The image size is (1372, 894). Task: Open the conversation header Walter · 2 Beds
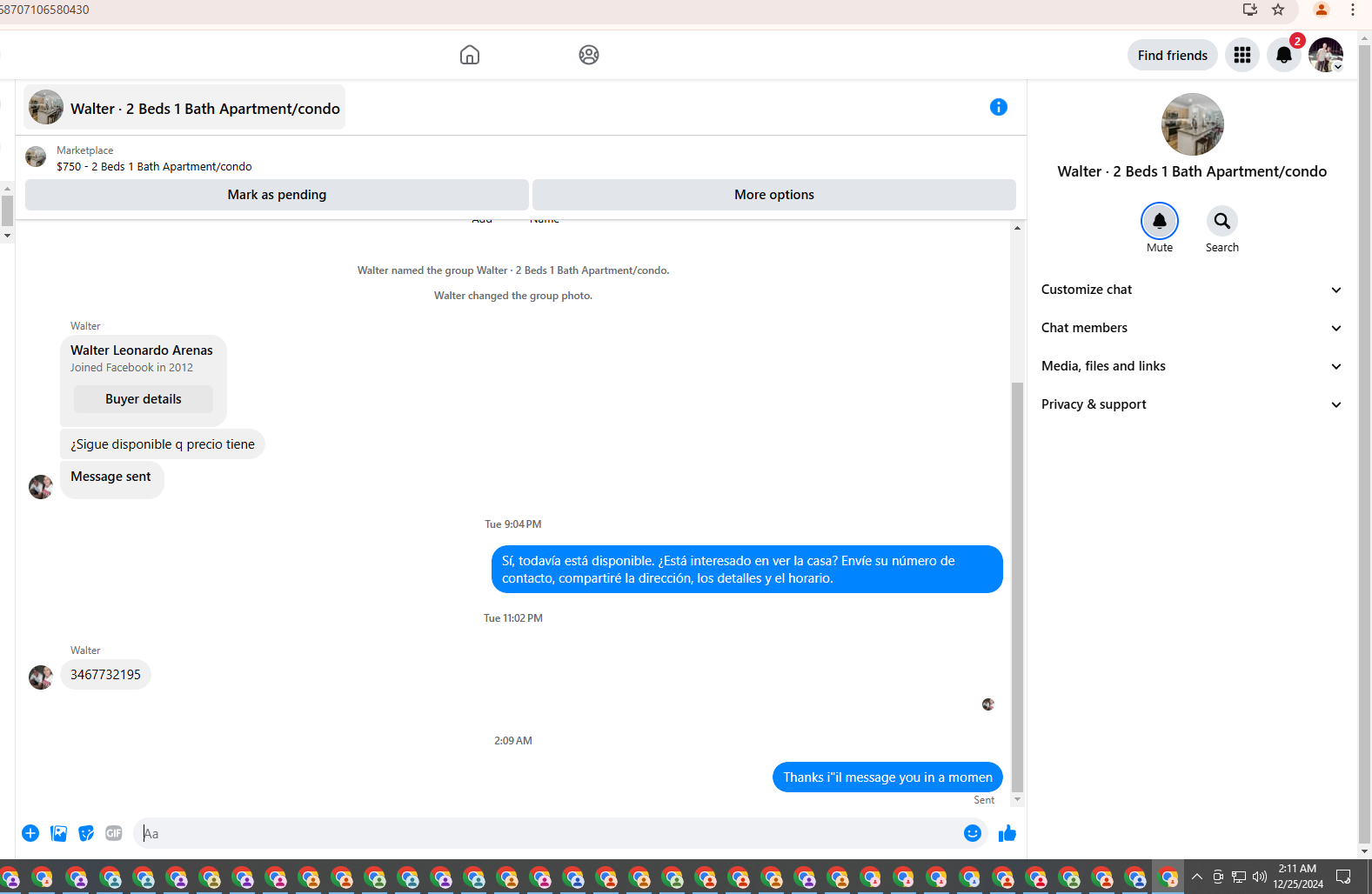[x=184, y=108]
